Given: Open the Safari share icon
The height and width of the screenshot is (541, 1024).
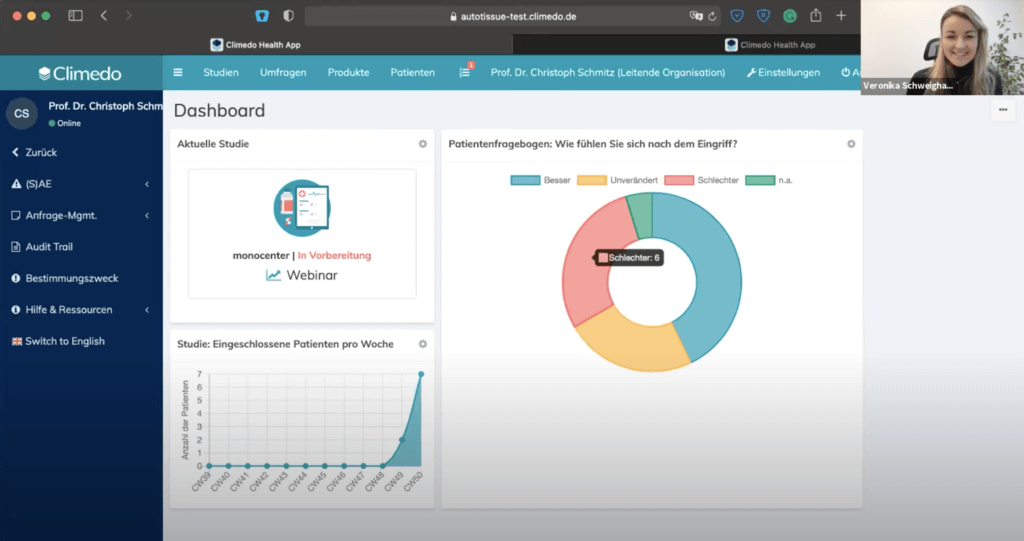Looking at the screenshot, I should (816, 15).
